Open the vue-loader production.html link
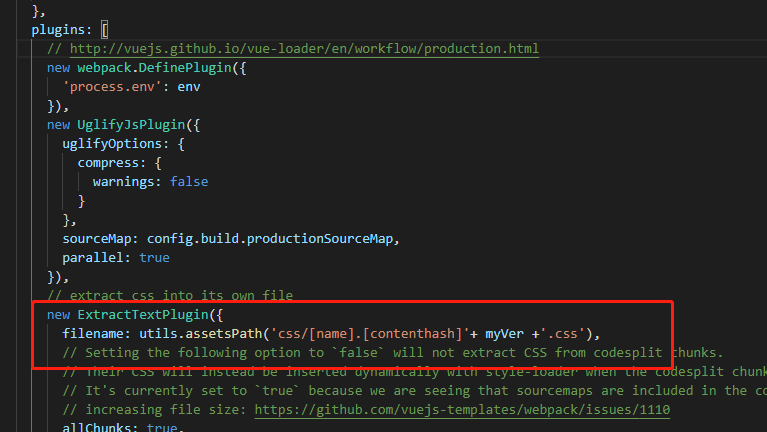Viewport: 767px width, 432px height. pos(304,49)
